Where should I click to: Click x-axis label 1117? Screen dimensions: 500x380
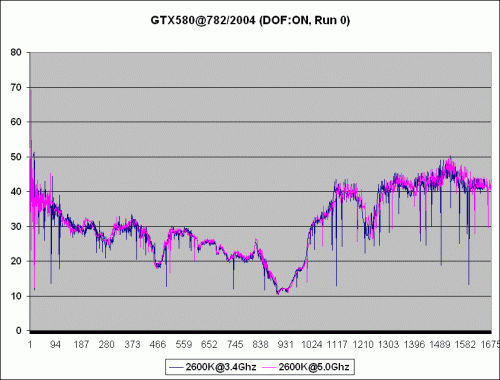[x=337, y=344]
